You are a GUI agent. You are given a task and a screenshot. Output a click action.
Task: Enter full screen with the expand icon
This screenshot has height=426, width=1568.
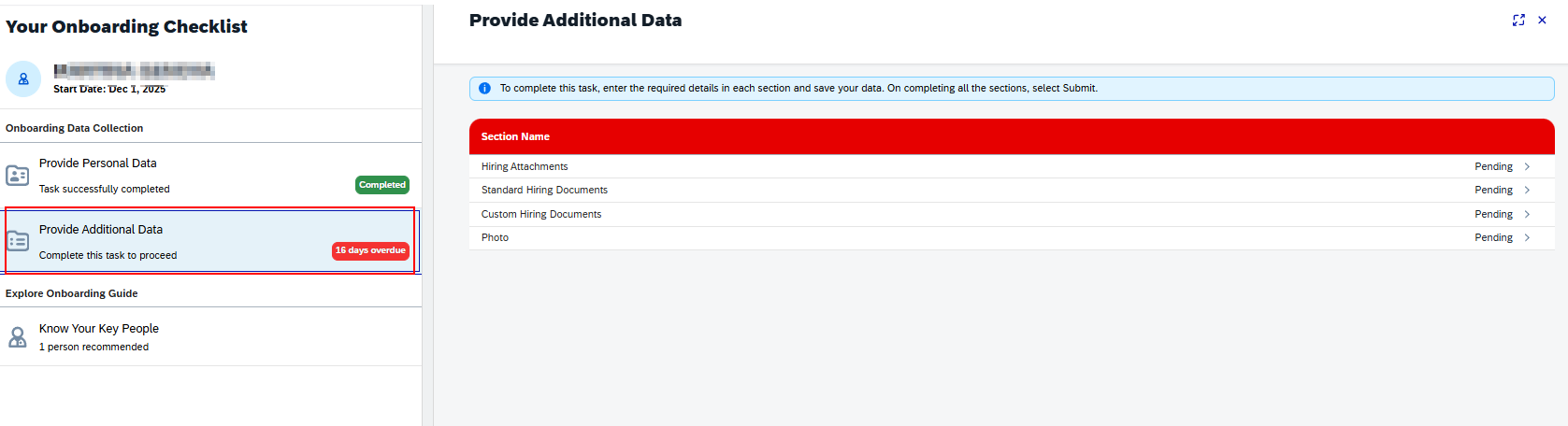[1518, 21]
